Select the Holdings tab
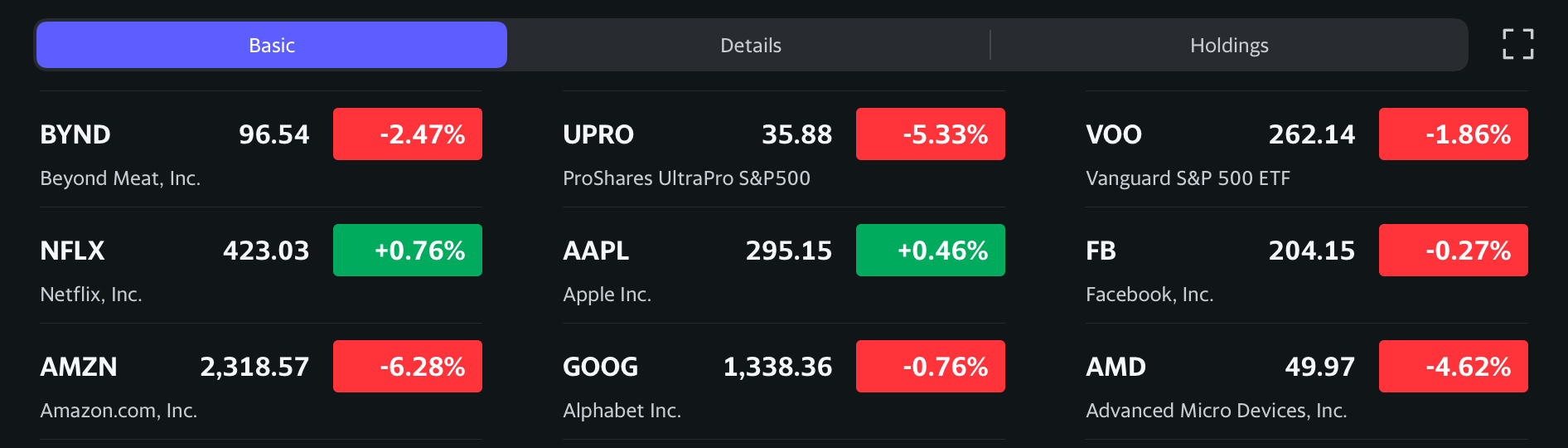Viewport: 1568px width, 448px height. 1229,45
